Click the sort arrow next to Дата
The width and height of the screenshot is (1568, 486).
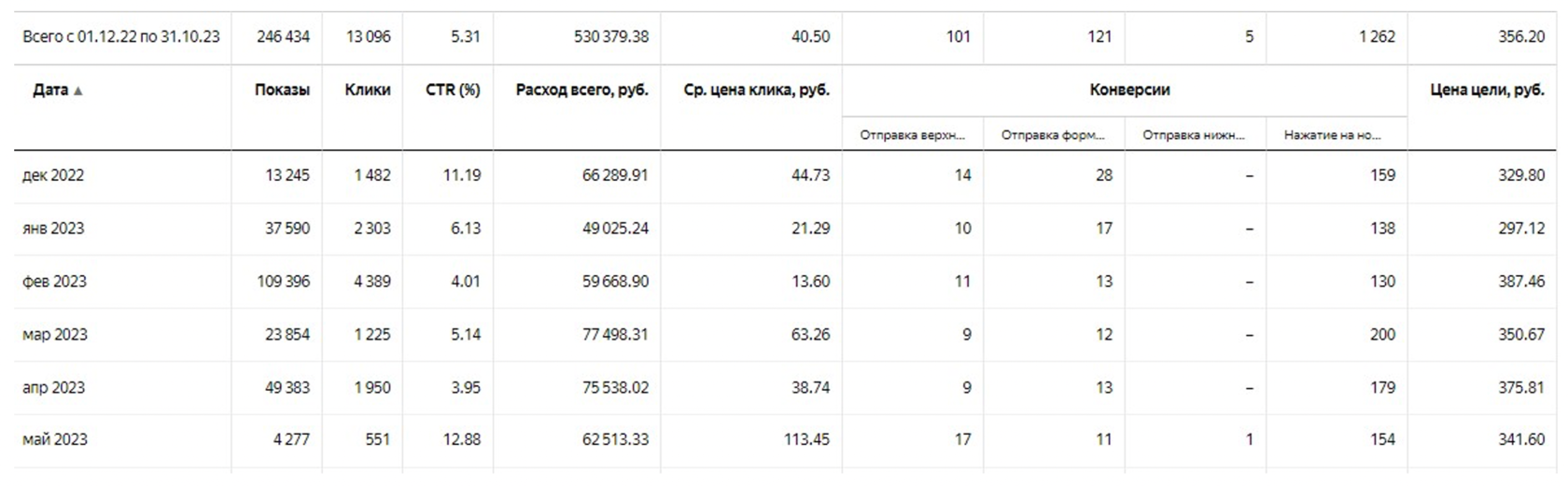point(78,91)
